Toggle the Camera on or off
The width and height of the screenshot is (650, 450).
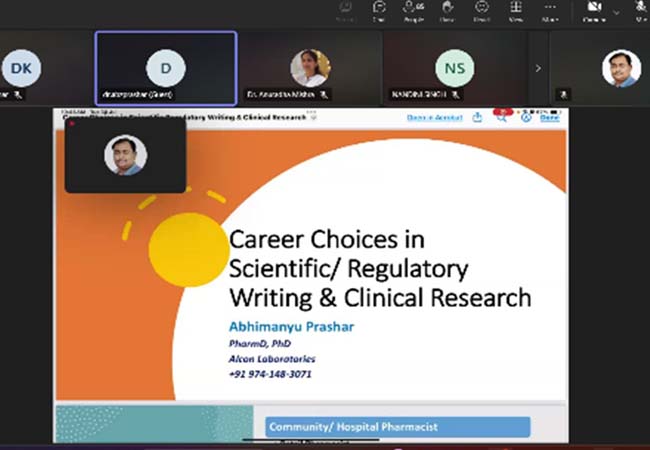pos(594,11)
